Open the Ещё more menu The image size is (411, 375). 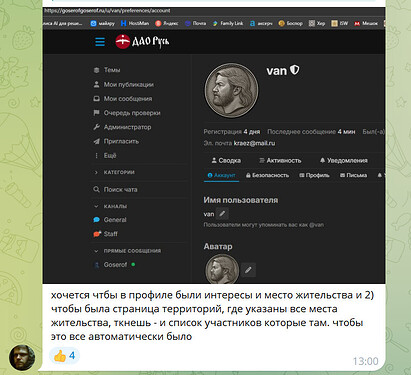[105, 156]
